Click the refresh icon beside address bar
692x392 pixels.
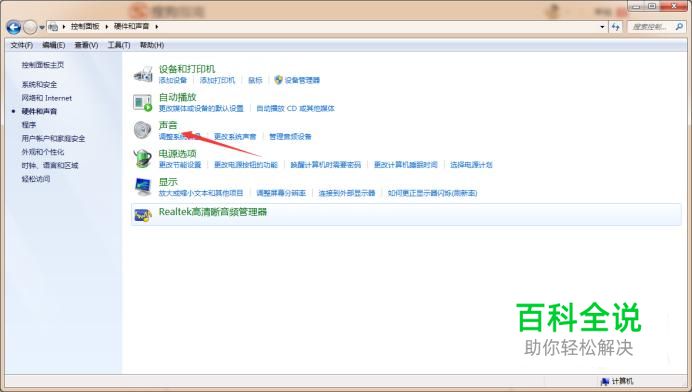(x=615, y=27)
